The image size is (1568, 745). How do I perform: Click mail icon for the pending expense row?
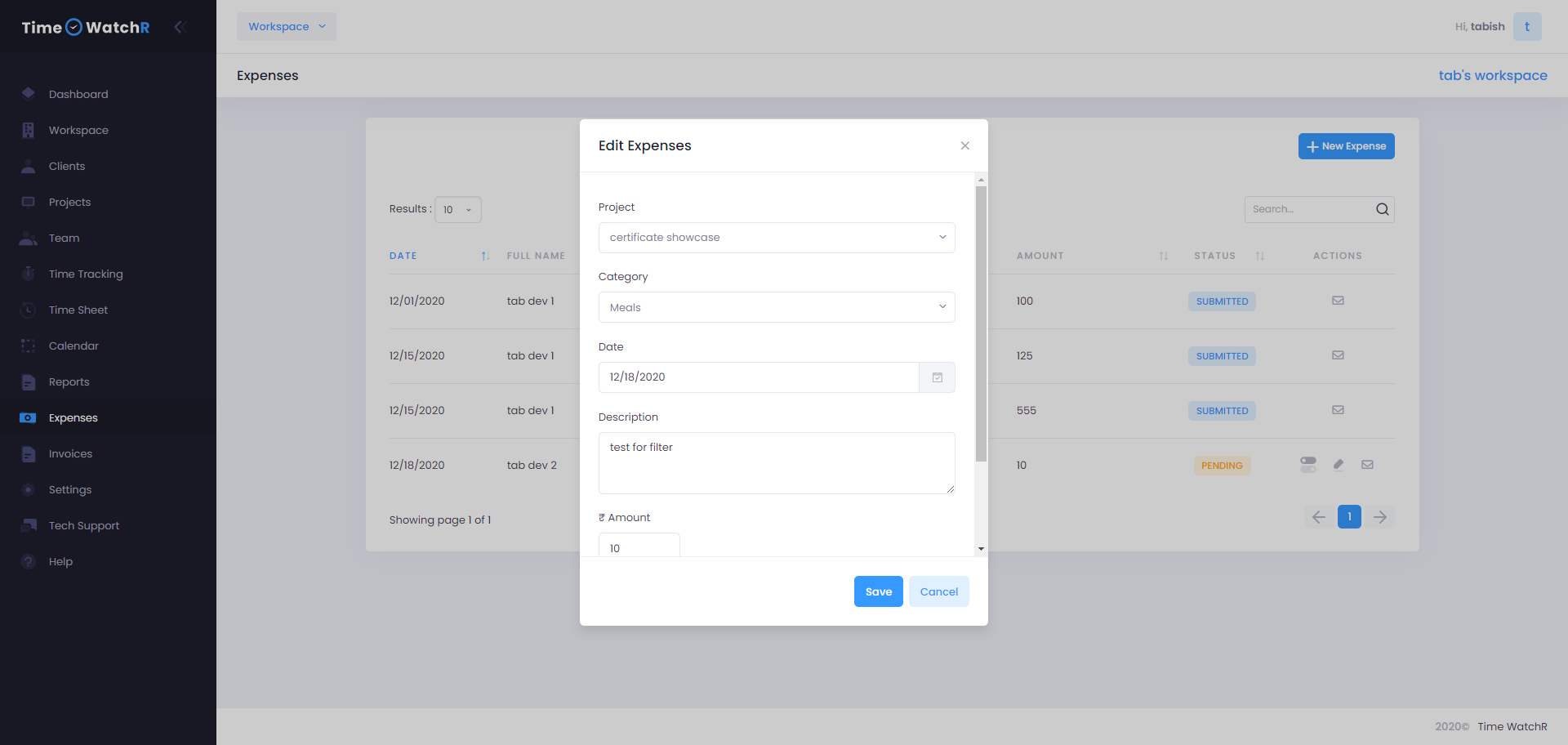click(1367, 465)
